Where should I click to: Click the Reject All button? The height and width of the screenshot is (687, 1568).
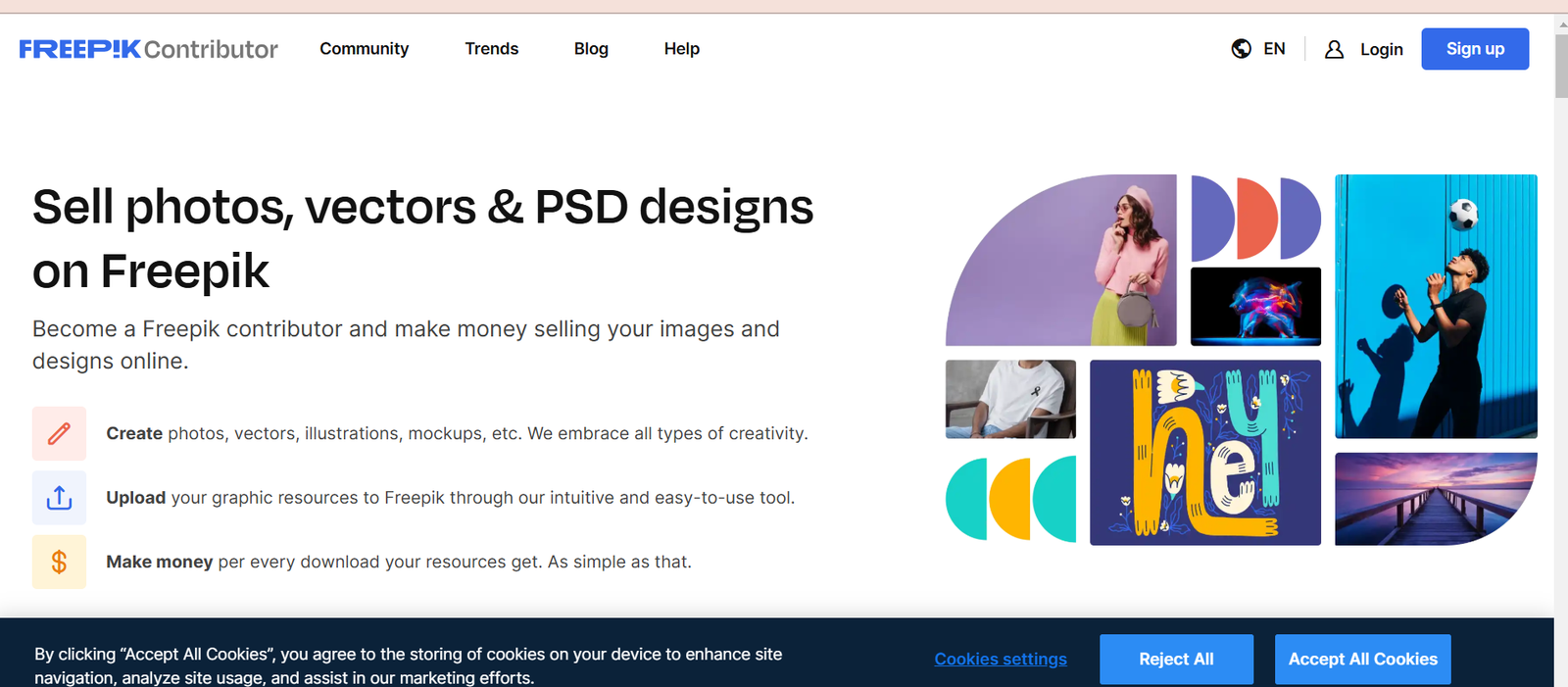(1176, 660)
